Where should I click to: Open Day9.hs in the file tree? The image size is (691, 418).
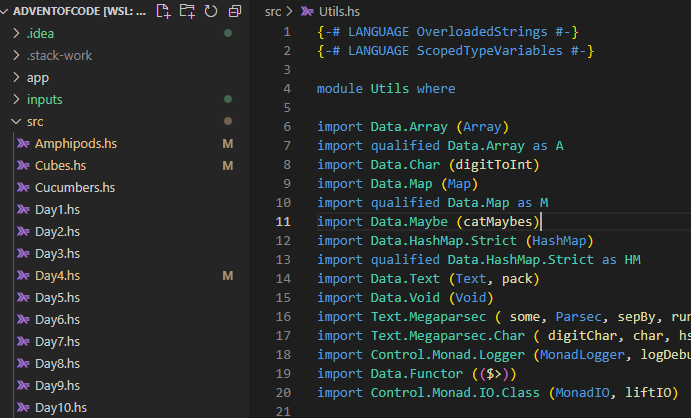tap(57, 386)
